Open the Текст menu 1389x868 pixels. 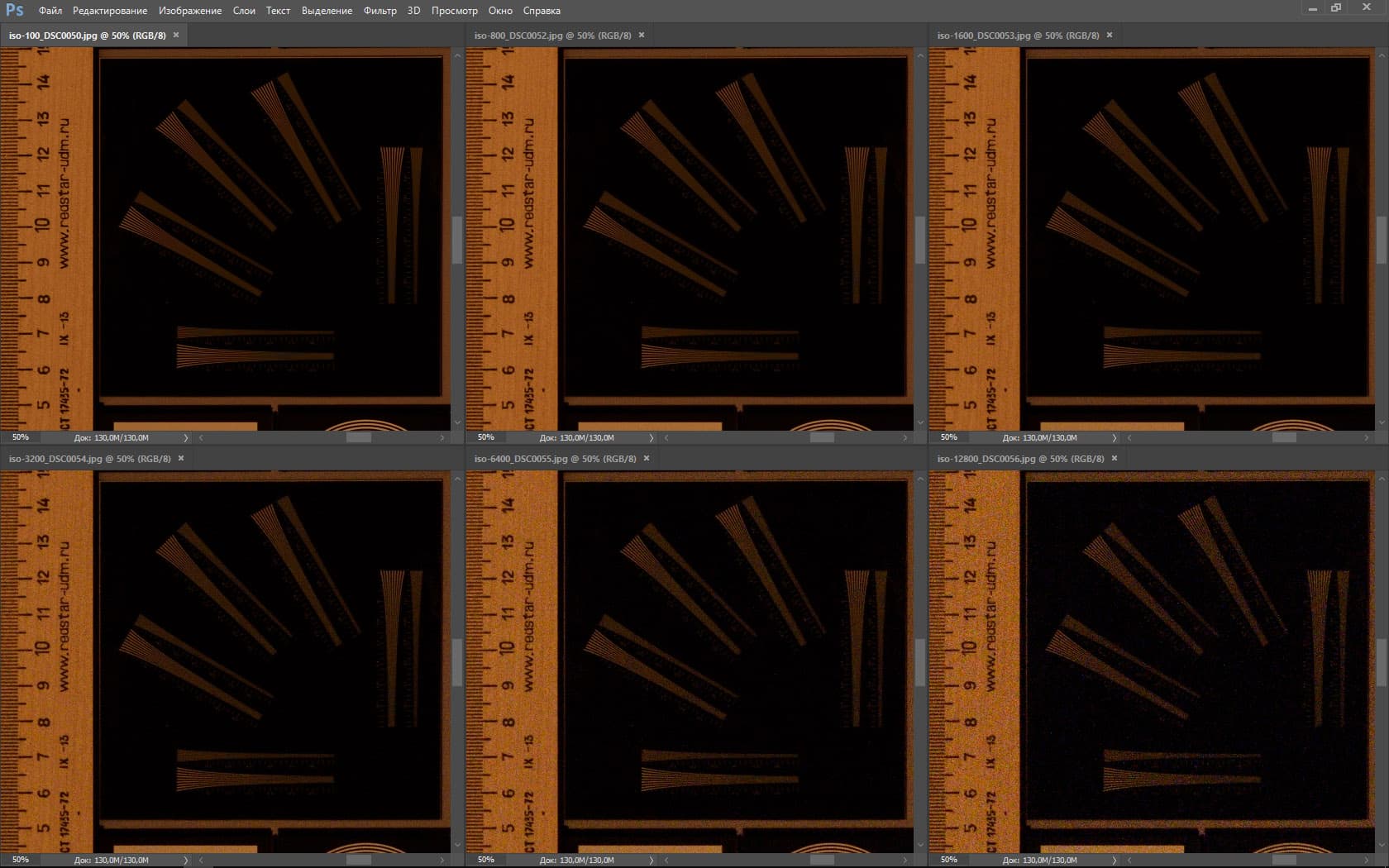point(278,11)
